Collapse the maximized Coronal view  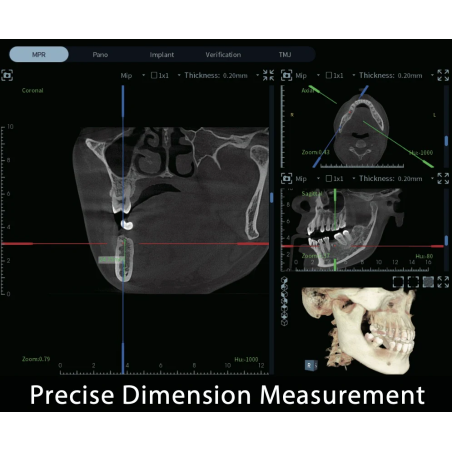point(268,75)
